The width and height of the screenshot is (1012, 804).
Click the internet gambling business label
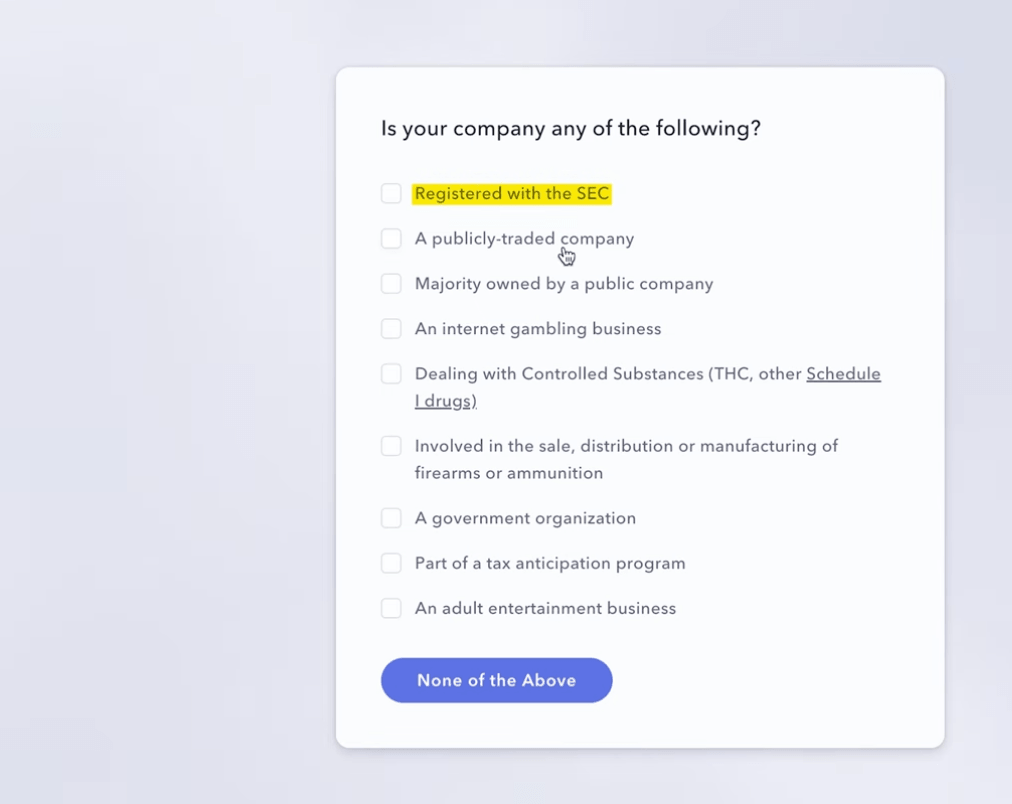pos(537,328)
